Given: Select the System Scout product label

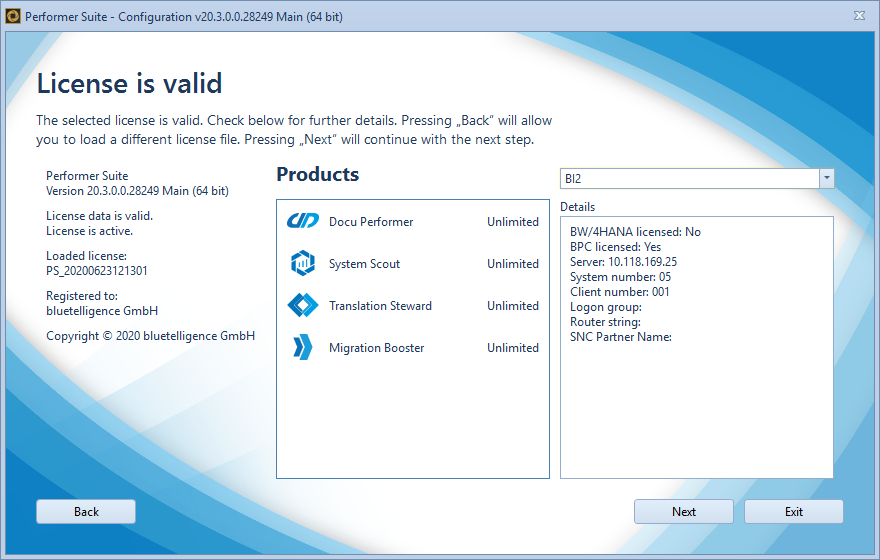Looking at the screenshot, I should coord(364,264).
